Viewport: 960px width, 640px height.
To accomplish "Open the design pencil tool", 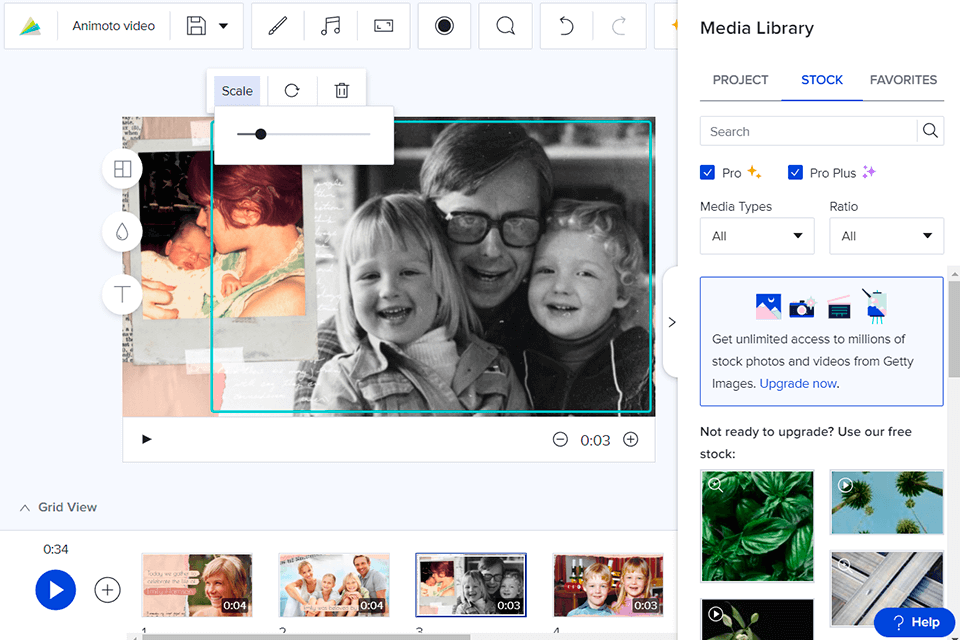I will point(278,26).
